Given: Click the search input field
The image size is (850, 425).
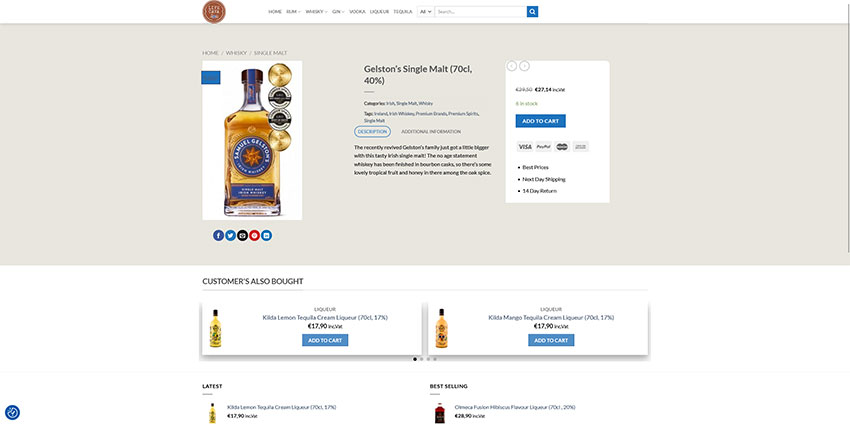Looking at the screenshot, I should pyautogui.click(x=480, y=12).
